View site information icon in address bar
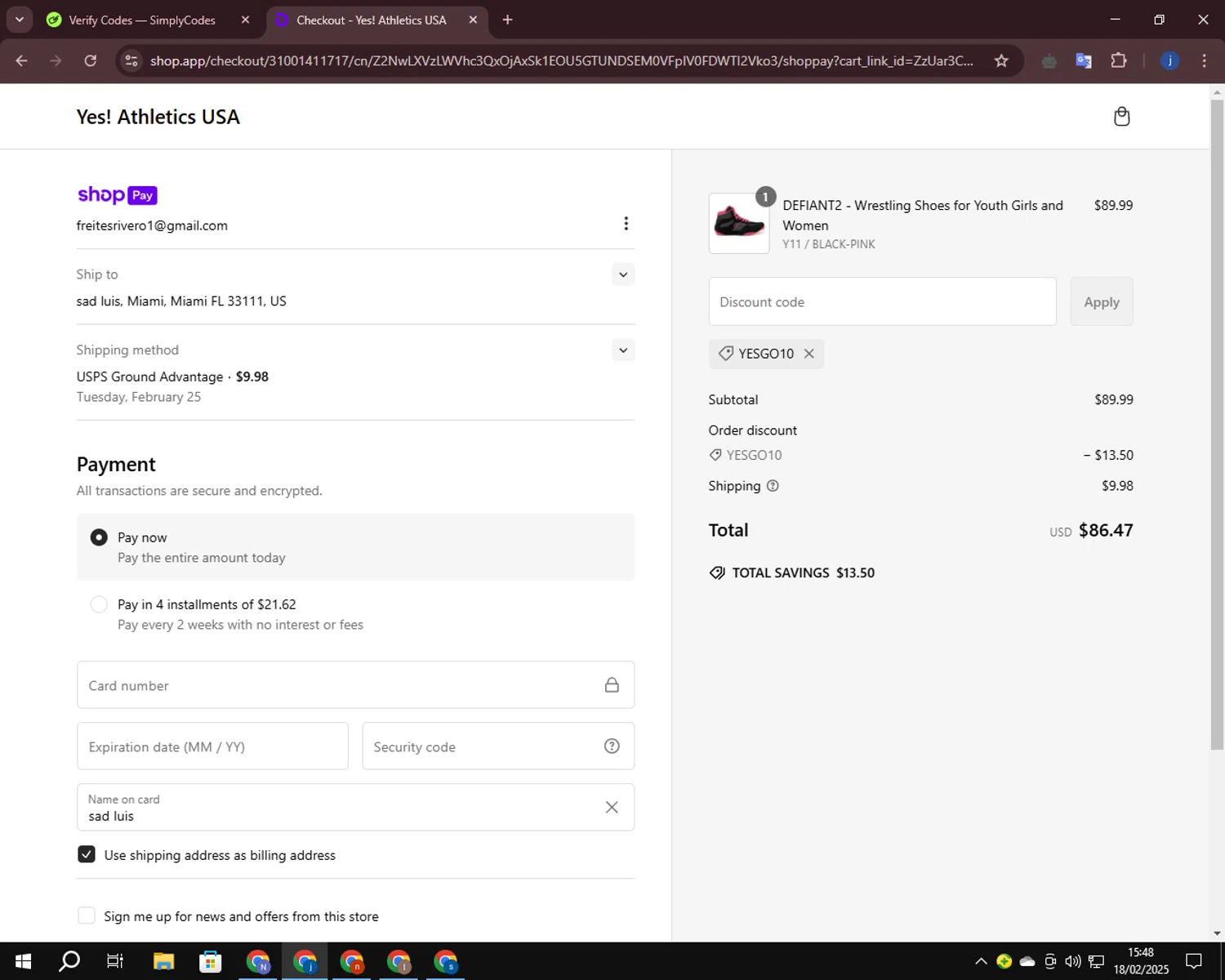Viewport: 1225px width, 980px height. pos(131,60)
